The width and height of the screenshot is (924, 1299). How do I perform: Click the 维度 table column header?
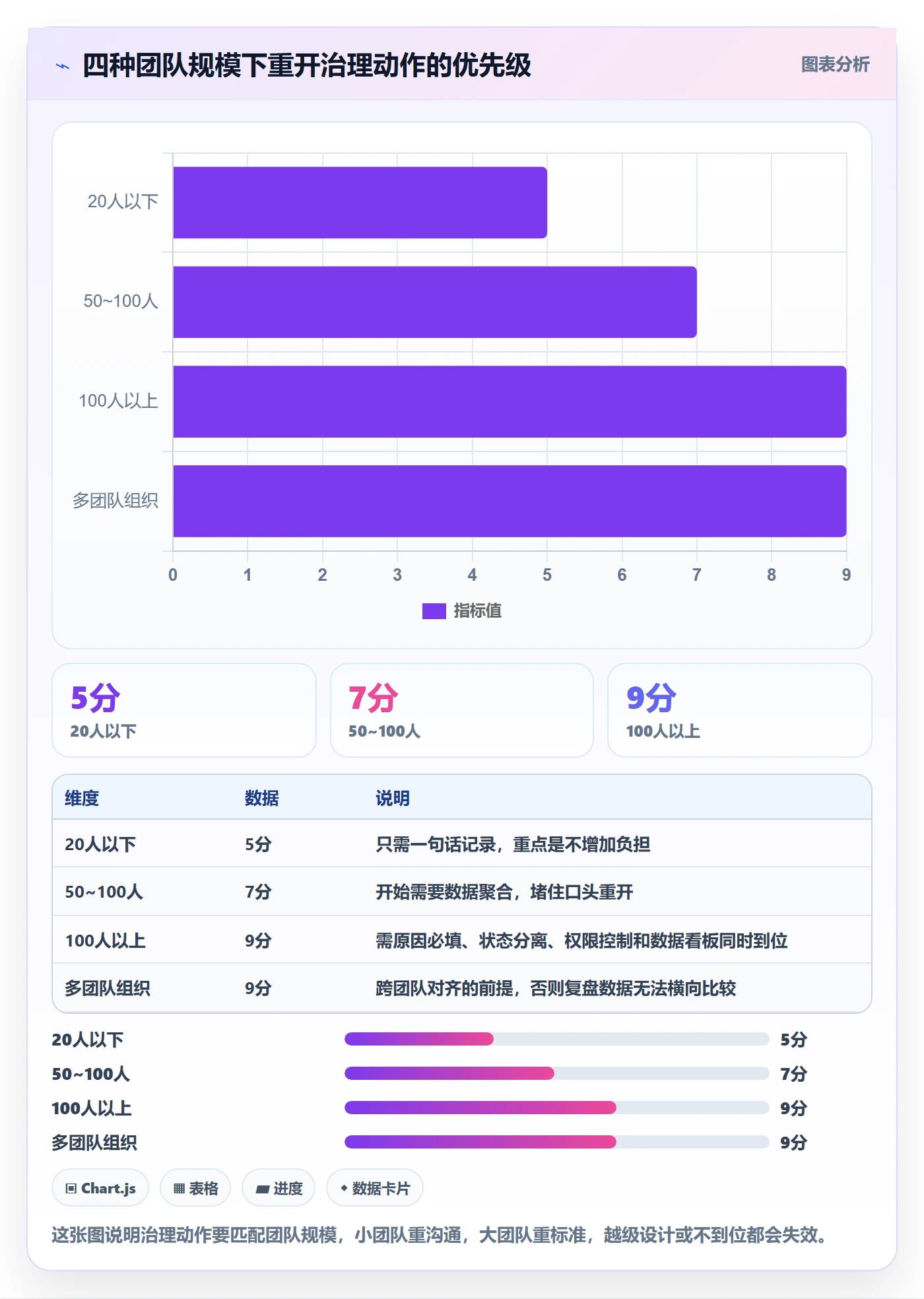(x=82, y=798)
